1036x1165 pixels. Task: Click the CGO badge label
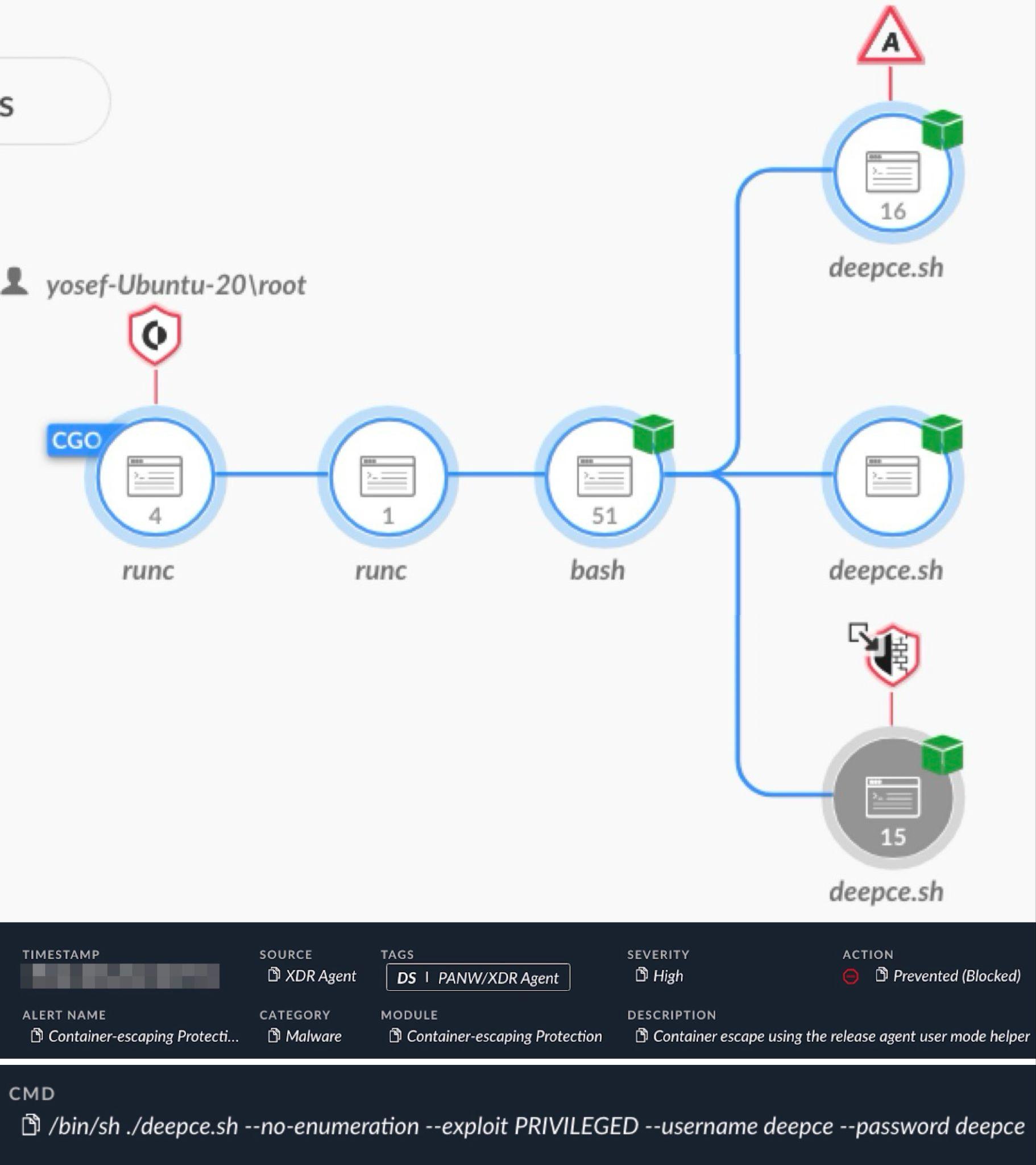pos(76,440)
